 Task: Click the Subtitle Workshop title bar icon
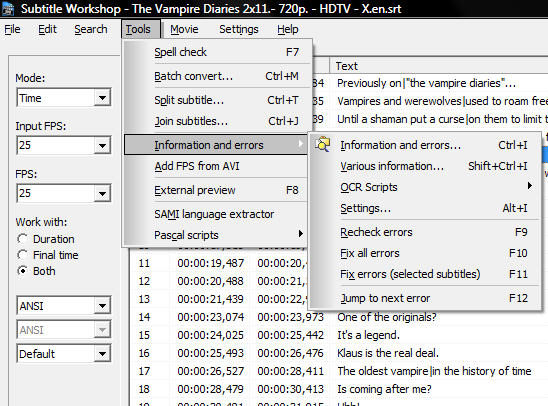click(x=8, y=8)
